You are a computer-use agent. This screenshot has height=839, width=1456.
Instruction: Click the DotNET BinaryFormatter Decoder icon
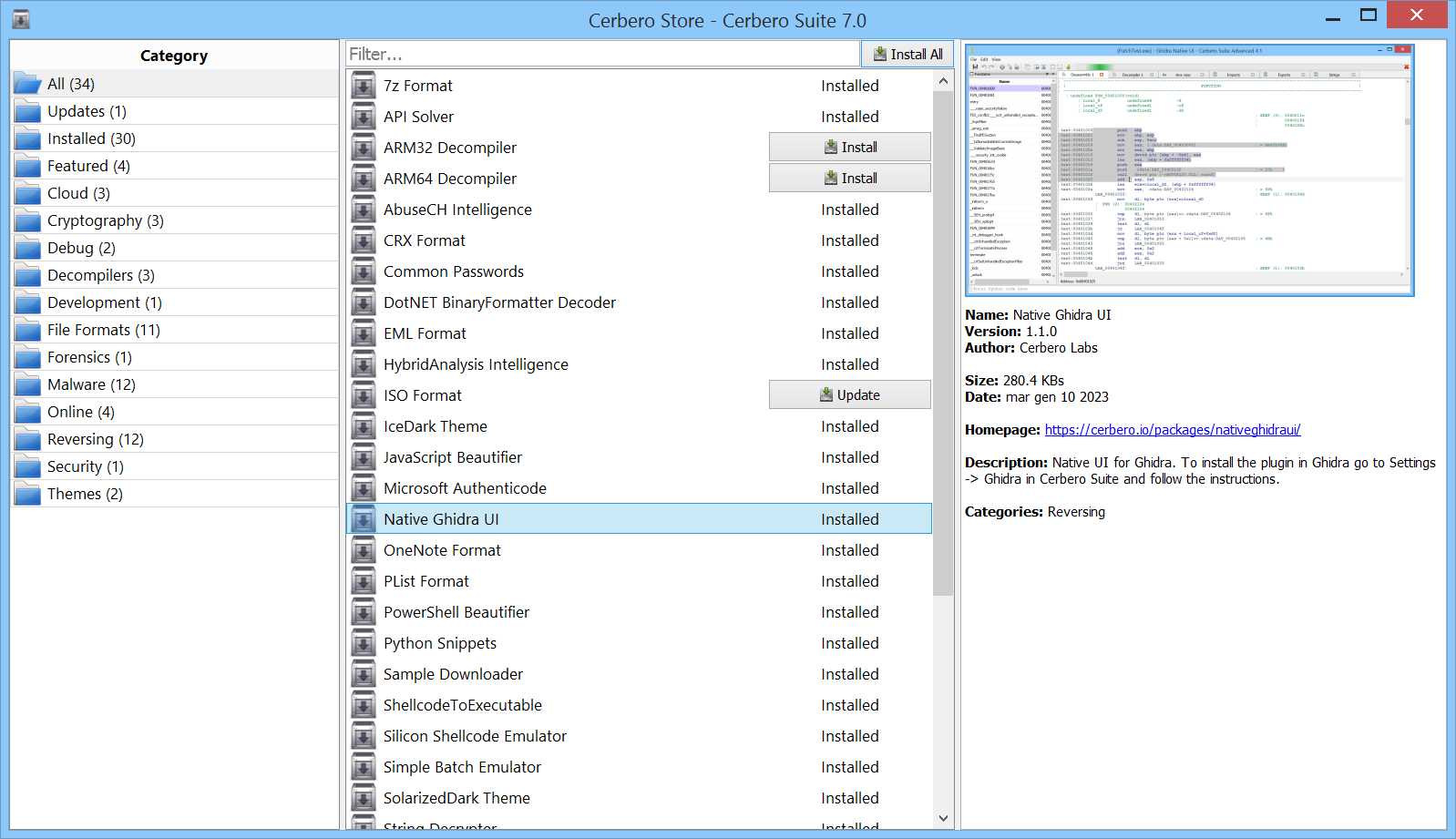[364, 302]
